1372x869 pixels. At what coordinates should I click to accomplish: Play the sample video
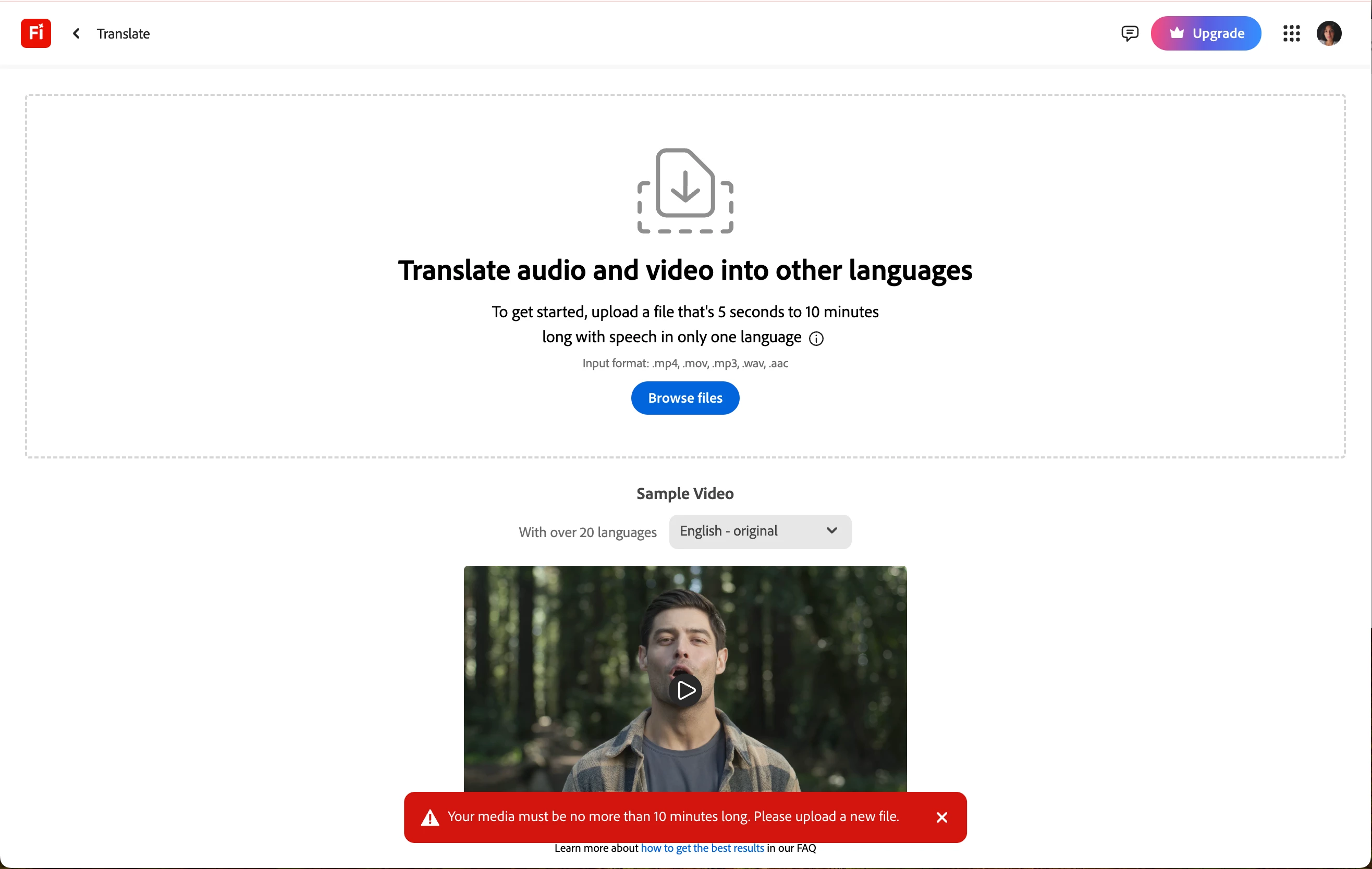click(685, 690)
